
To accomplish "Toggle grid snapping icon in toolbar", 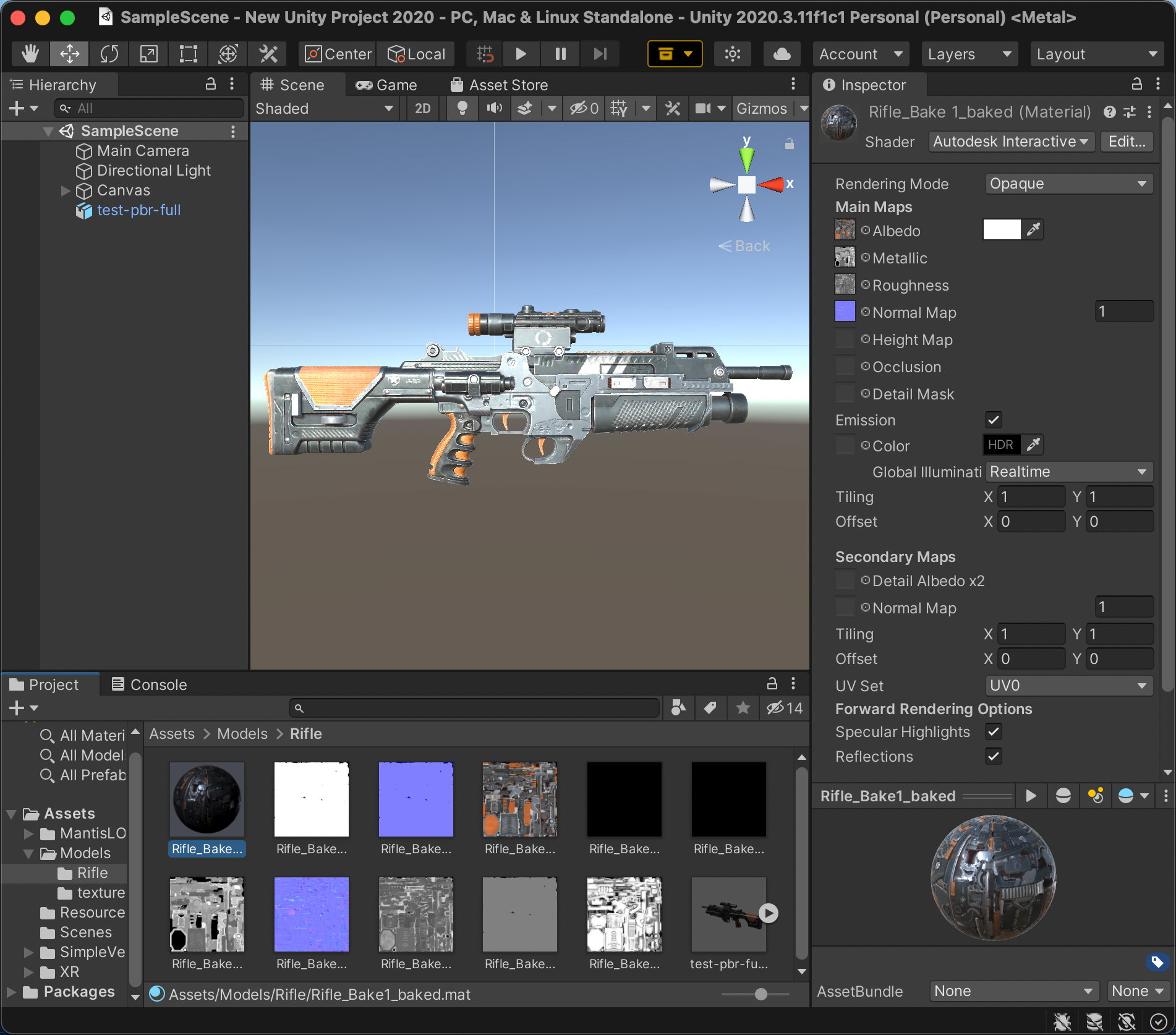I will point(485,54).
